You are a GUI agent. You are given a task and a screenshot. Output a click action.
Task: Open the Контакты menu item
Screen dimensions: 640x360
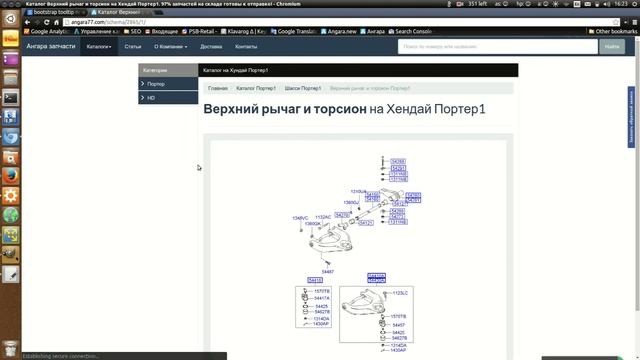pos(246,47)
